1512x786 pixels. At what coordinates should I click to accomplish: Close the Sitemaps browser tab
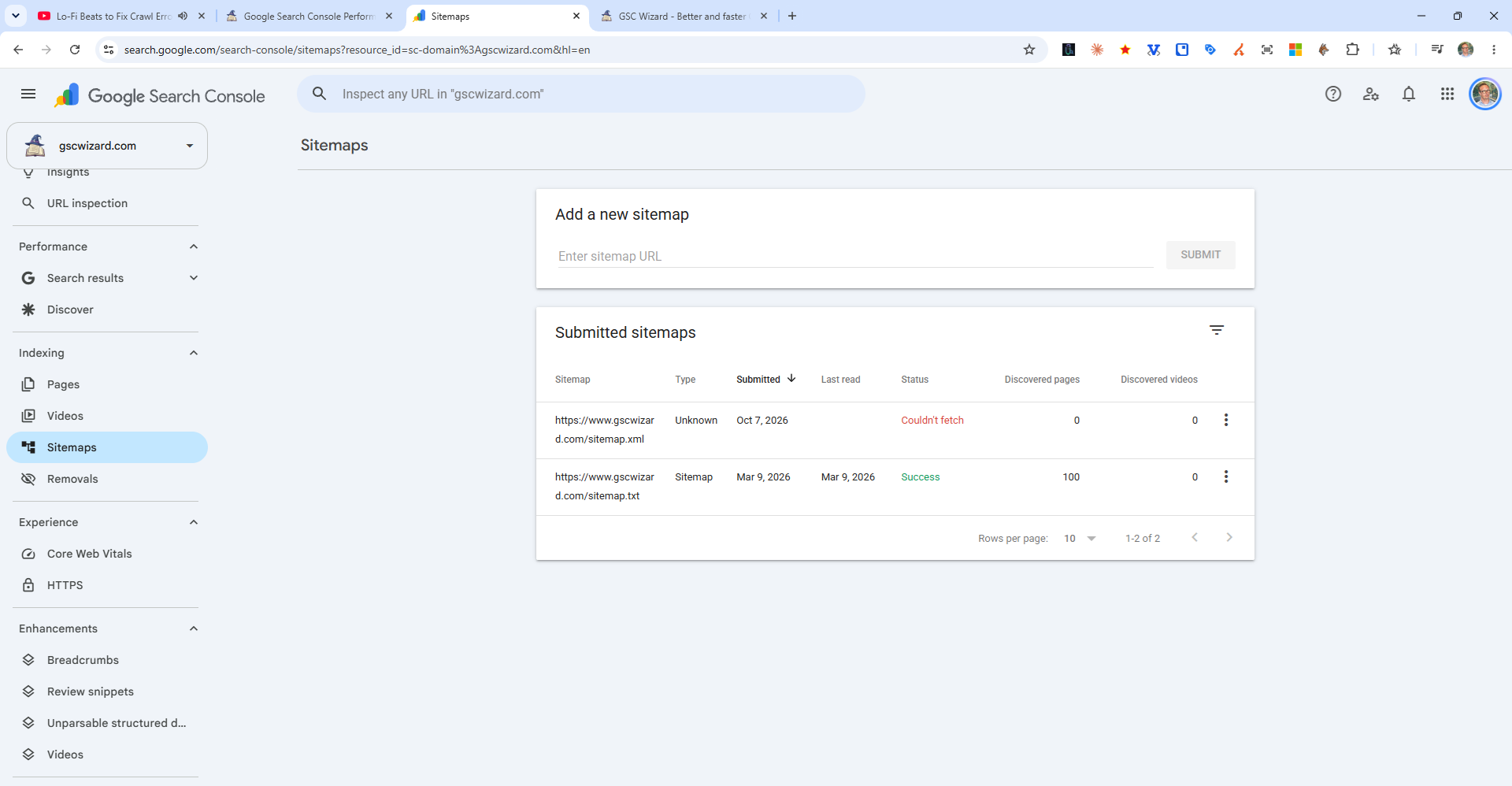click(576, 16)
